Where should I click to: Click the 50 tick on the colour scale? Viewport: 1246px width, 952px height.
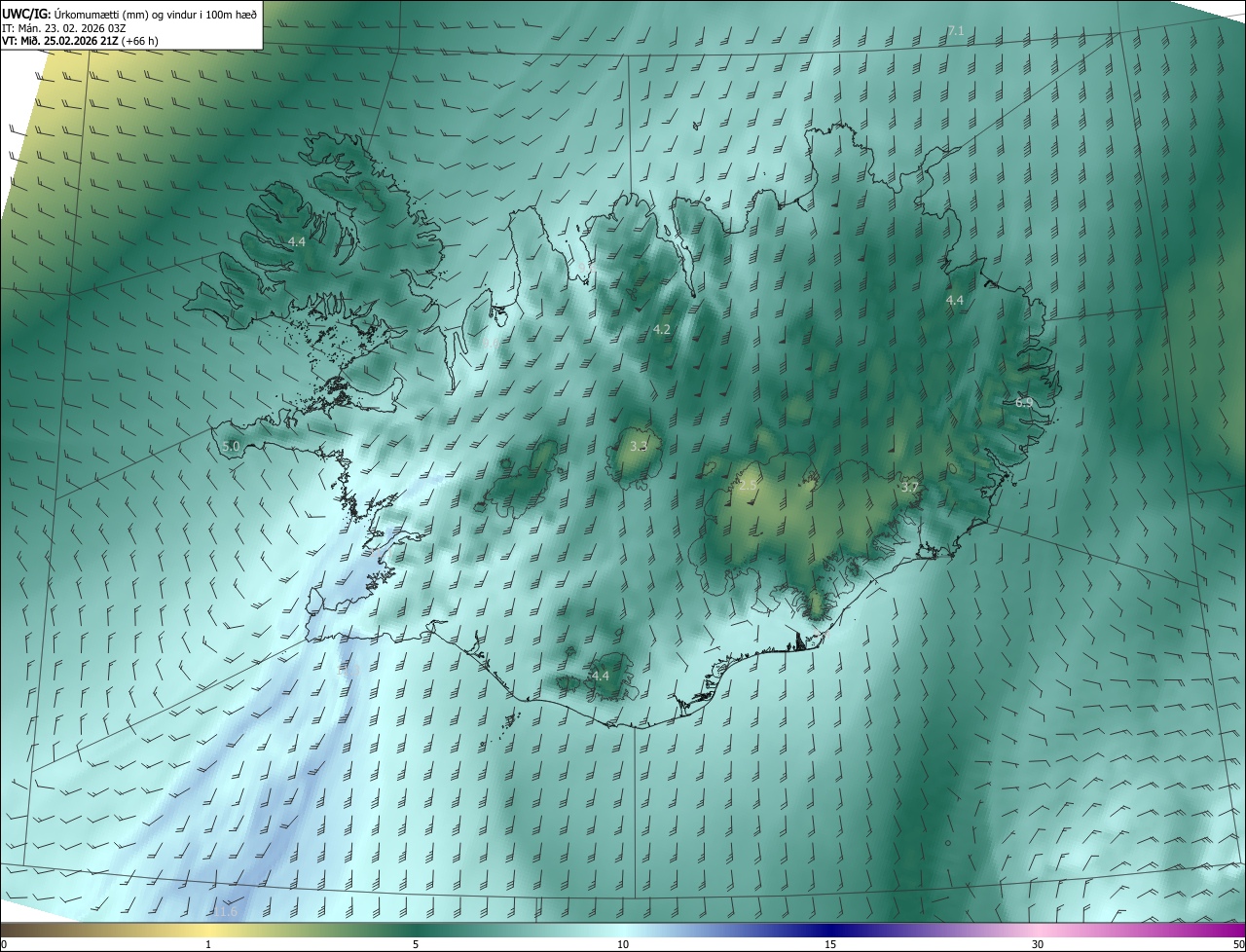1238,944
